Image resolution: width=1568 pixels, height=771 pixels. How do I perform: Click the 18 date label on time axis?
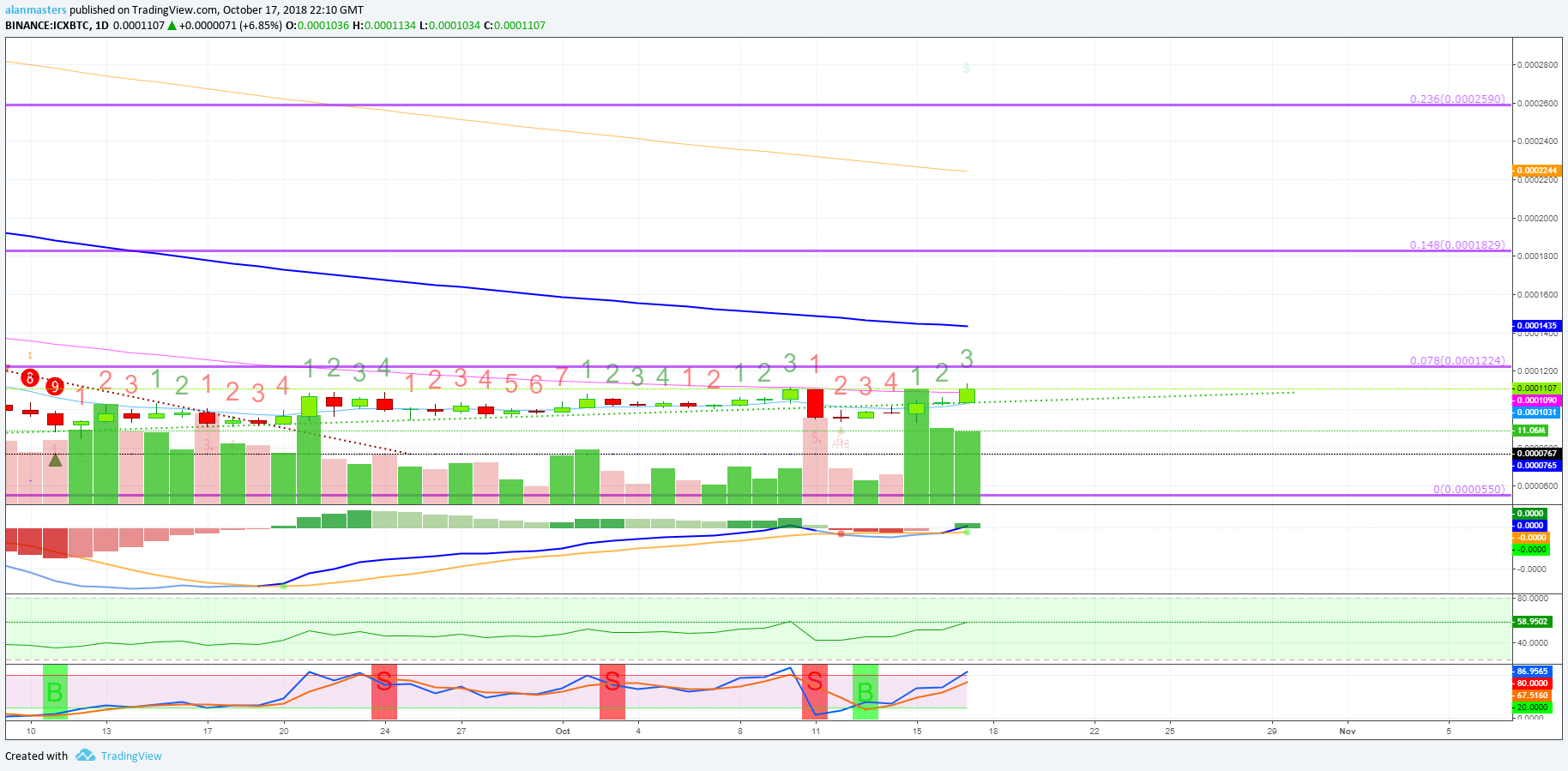click(x=993, y=732)
